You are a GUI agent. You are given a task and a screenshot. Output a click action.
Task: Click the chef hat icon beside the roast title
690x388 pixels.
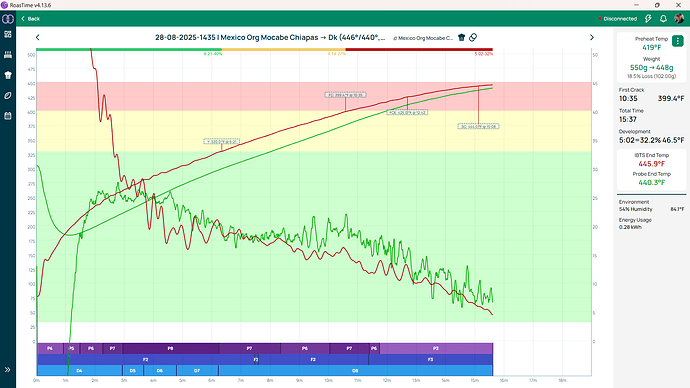461,37
